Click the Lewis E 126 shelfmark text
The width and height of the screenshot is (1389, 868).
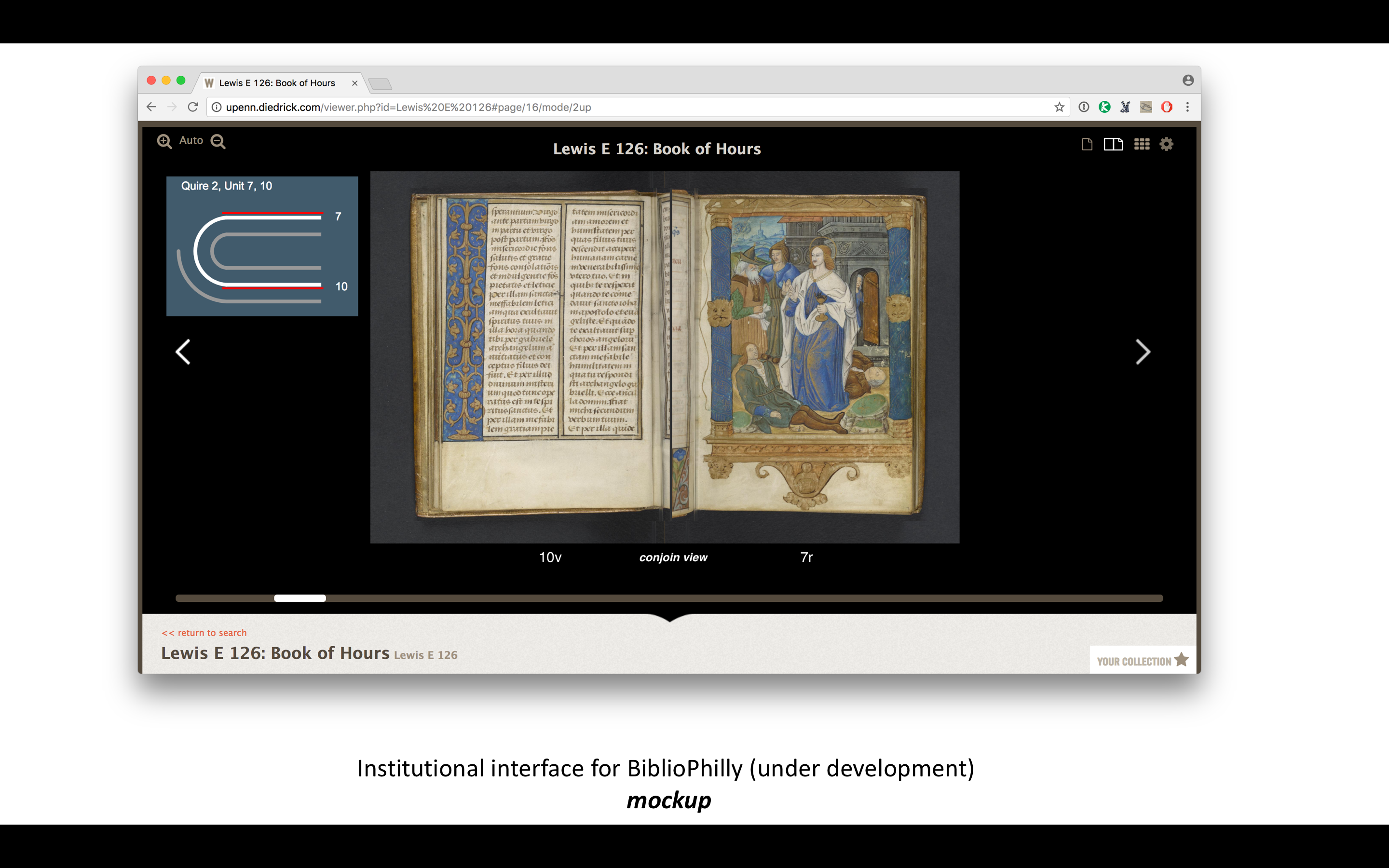pos(425,655)
